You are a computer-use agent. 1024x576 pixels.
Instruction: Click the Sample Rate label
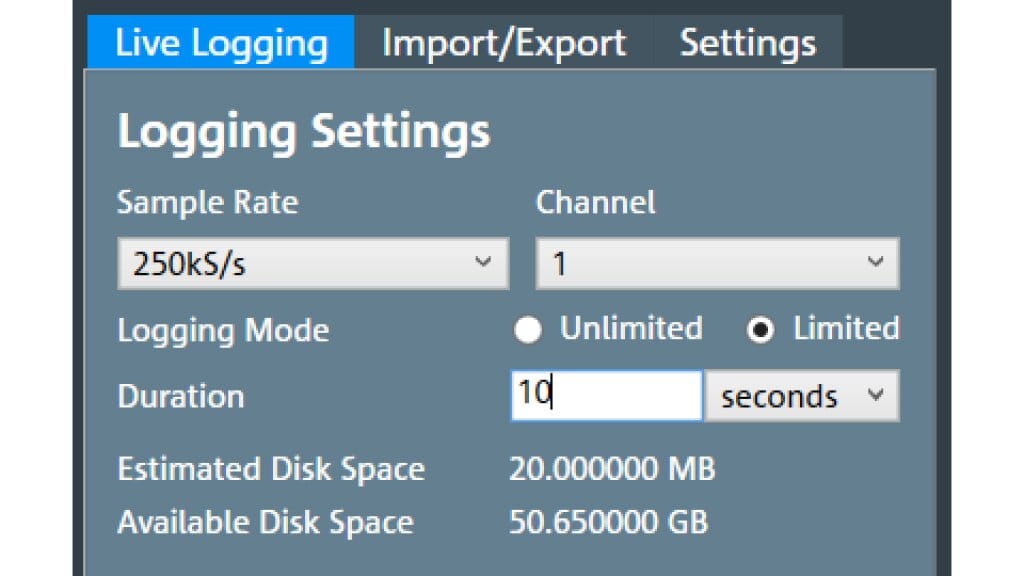(207, 203)
